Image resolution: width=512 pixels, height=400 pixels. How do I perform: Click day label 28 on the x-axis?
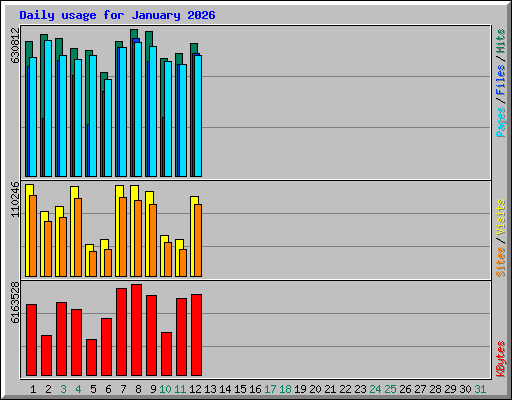click(x=435, y=389)
